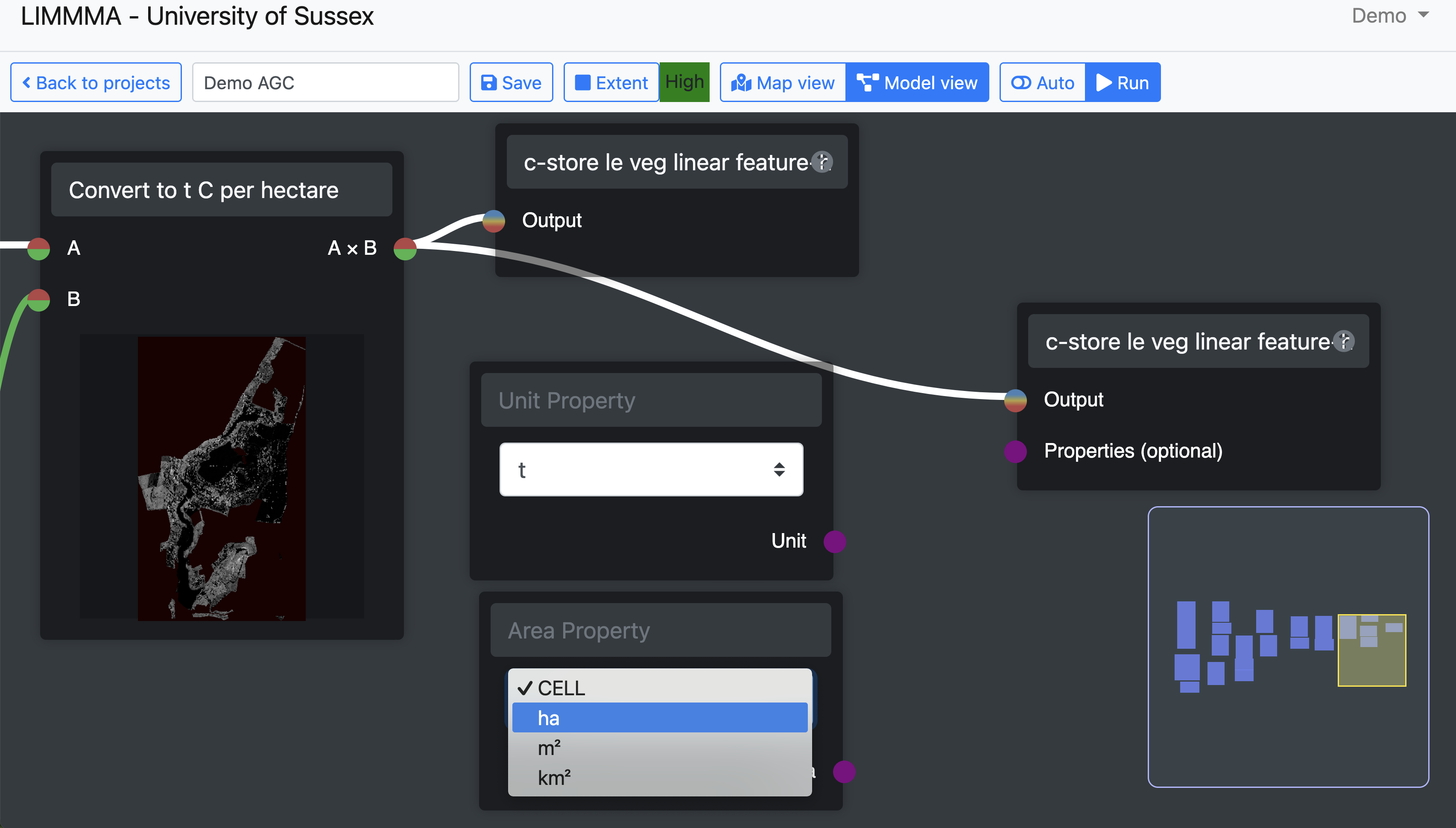Click Output socket of right c-store node
Viewport: 1456px width, 828px height.
tap(1015, 400)
